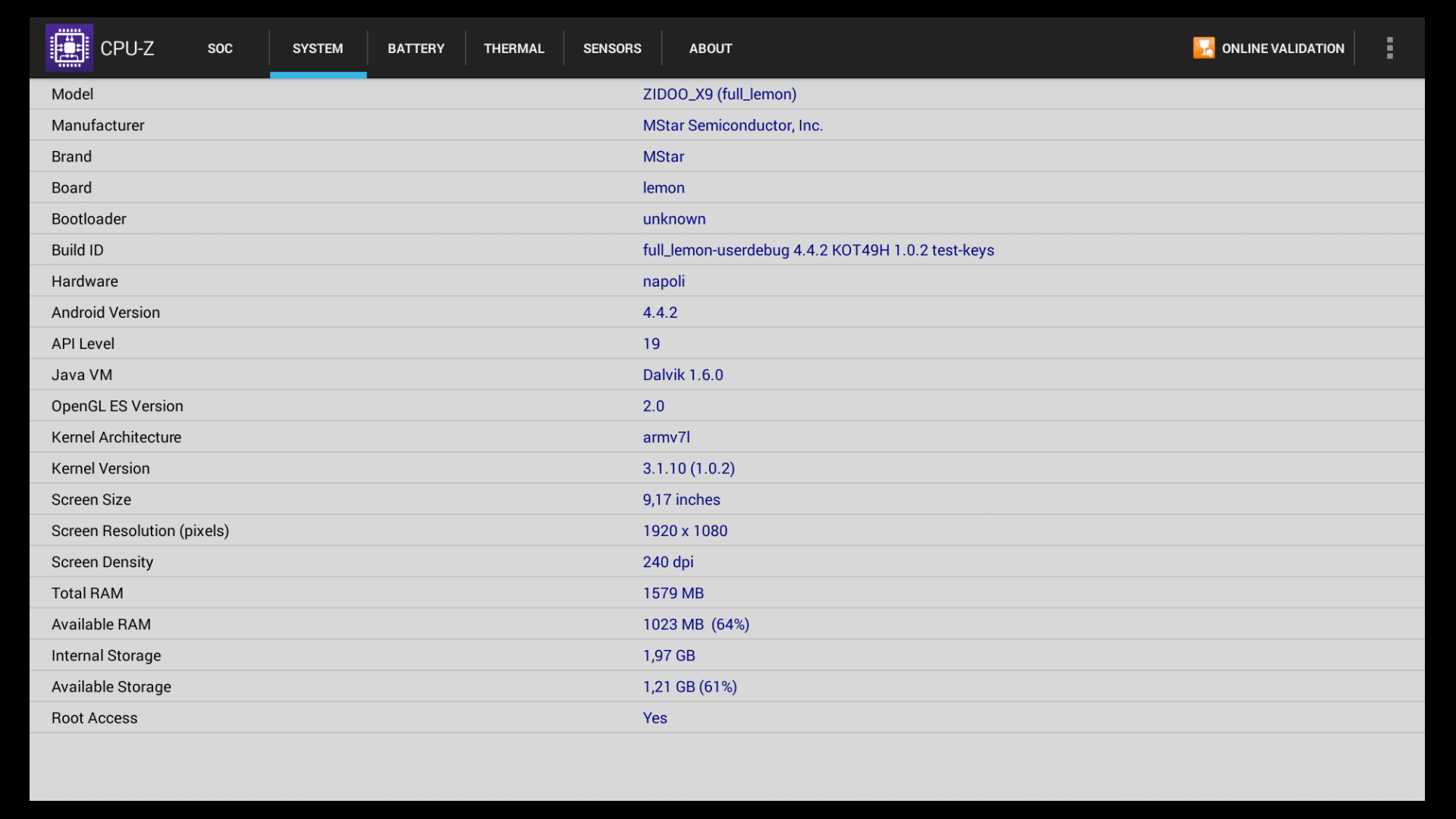Screen dimensions: 1456x819
Task: Click the Root Access label
Action: pyautogui.click(x=95, y=717)
